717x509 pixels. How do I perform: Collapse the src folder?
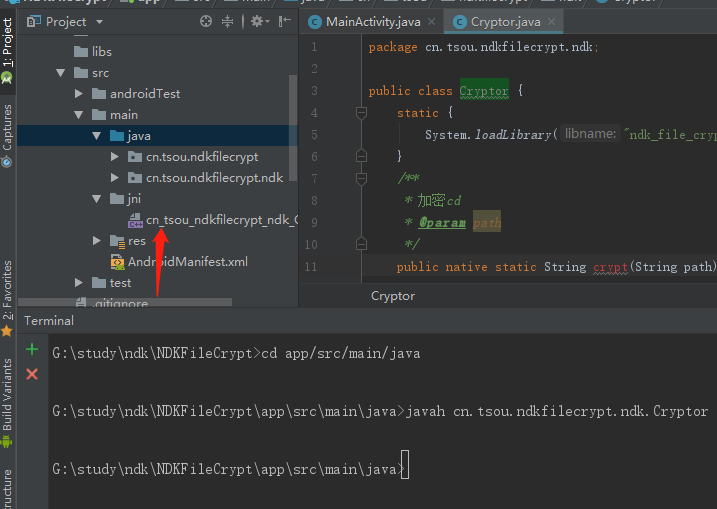click(60, 73)
